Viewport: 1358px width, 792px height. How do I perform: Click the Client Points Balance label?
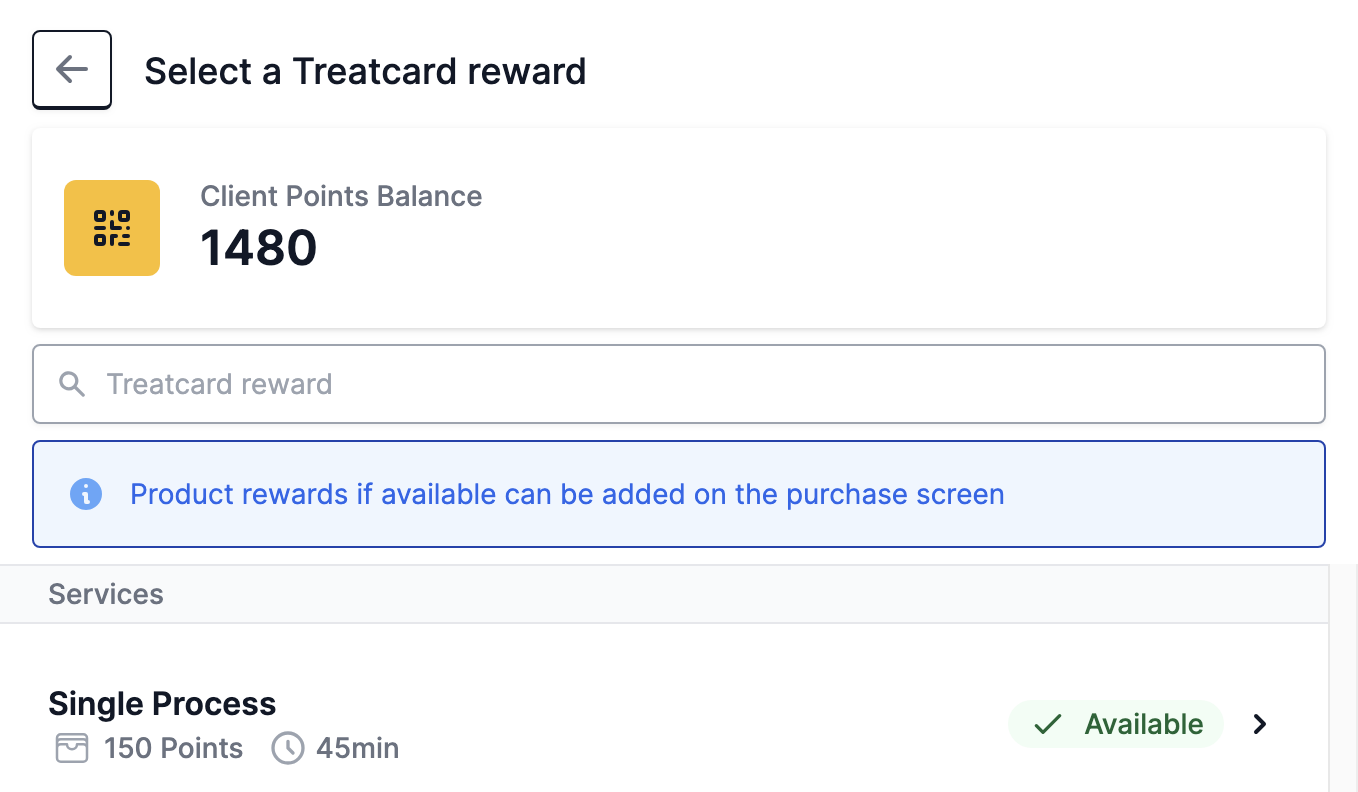click(342, 196)
